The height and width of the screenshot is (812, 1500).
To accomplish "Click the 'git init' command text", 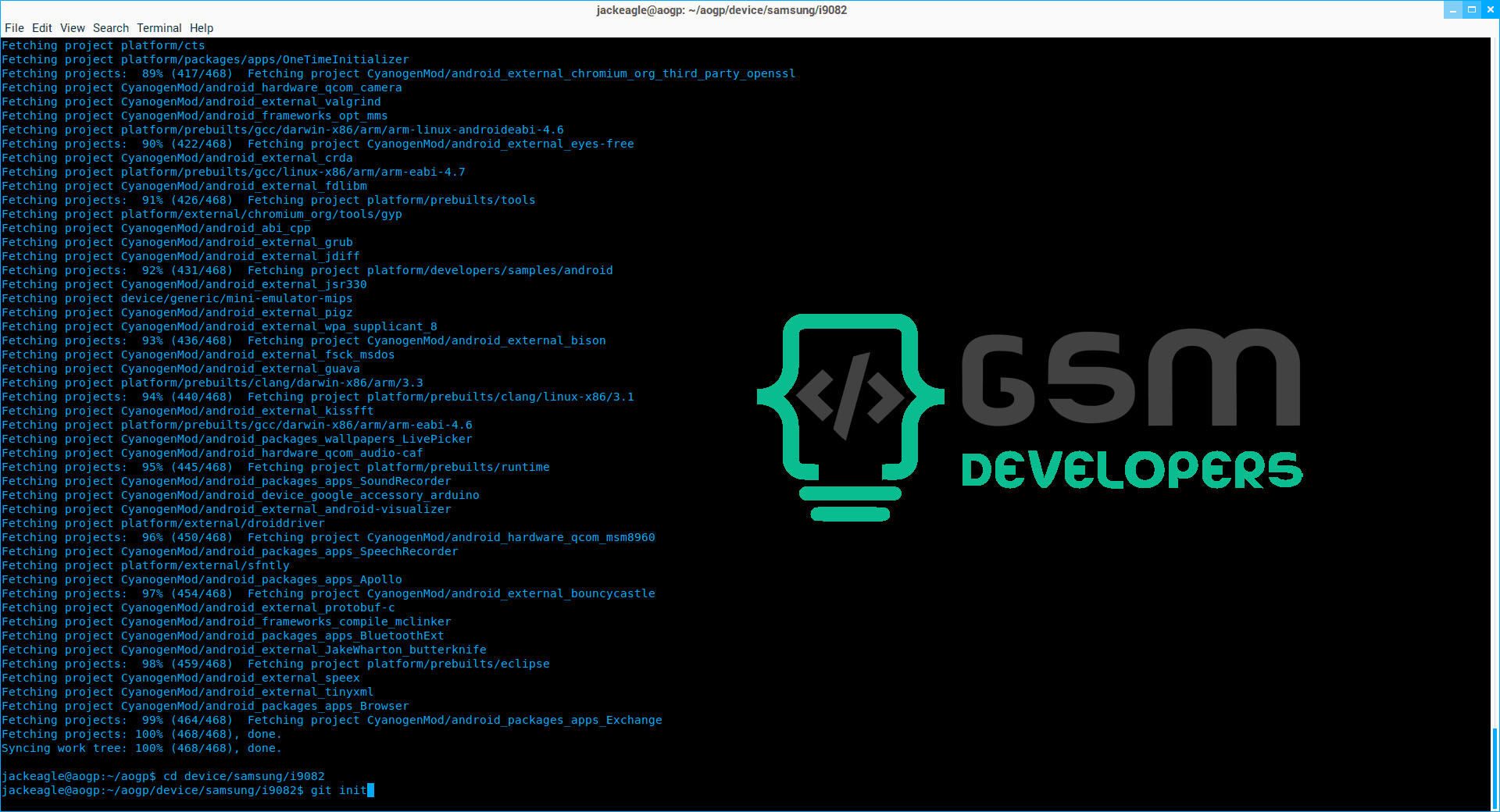I will (x=338, y=790).
